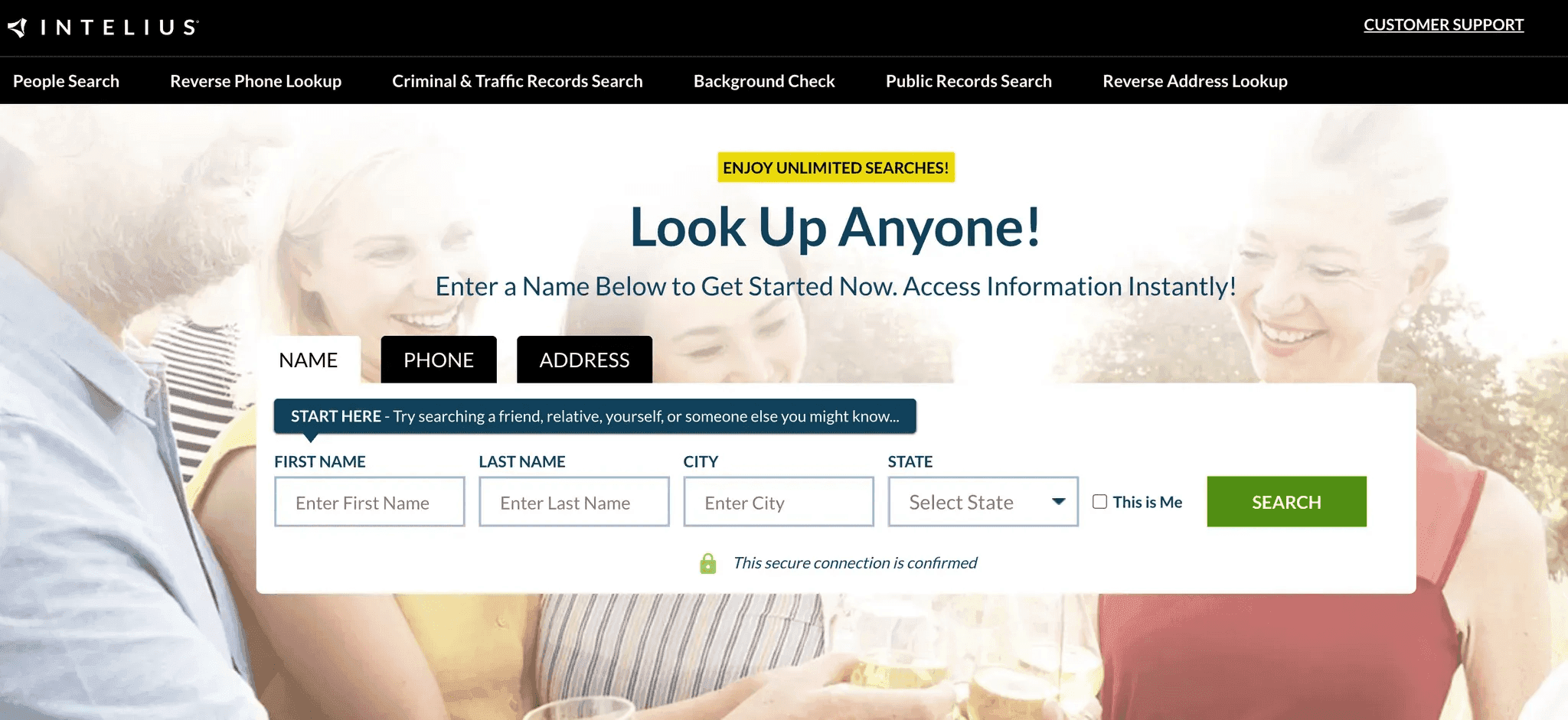1568x720 pixels.
Task: Click into the Enter City field
Action: [x=779, y=502]
